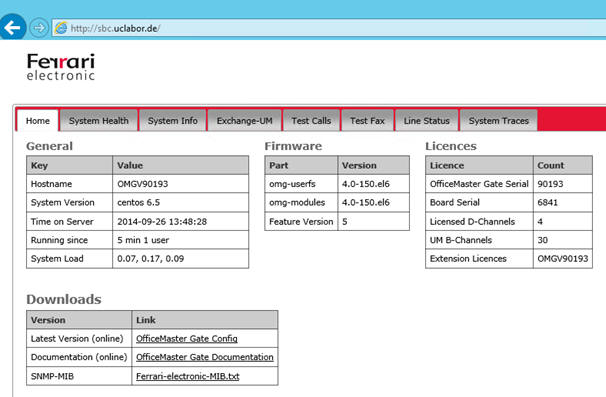Click the Downloads table's Version column header
Screen dimensions: 606x397
click(79, 320)
